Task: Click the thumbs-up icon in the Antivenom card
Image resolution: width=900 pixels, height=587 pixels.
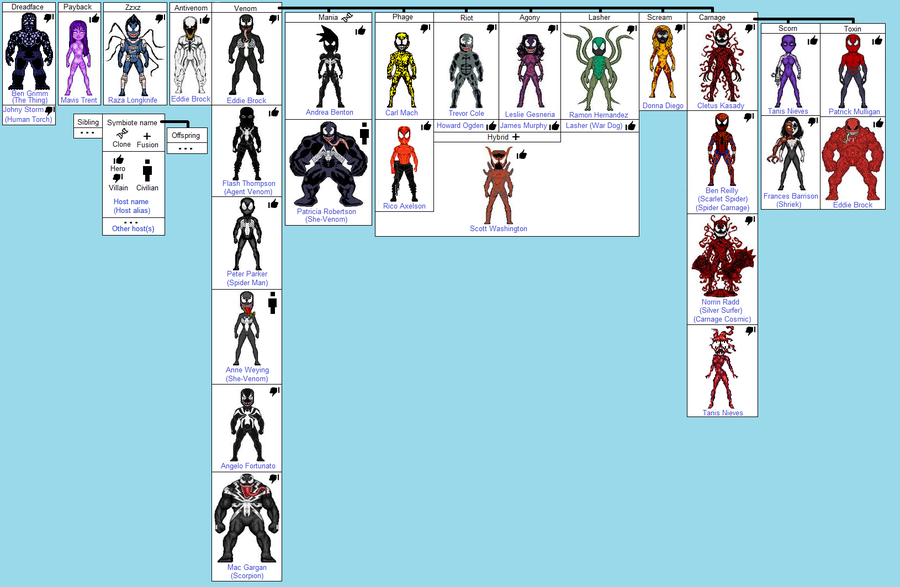Action: [205, 20]
